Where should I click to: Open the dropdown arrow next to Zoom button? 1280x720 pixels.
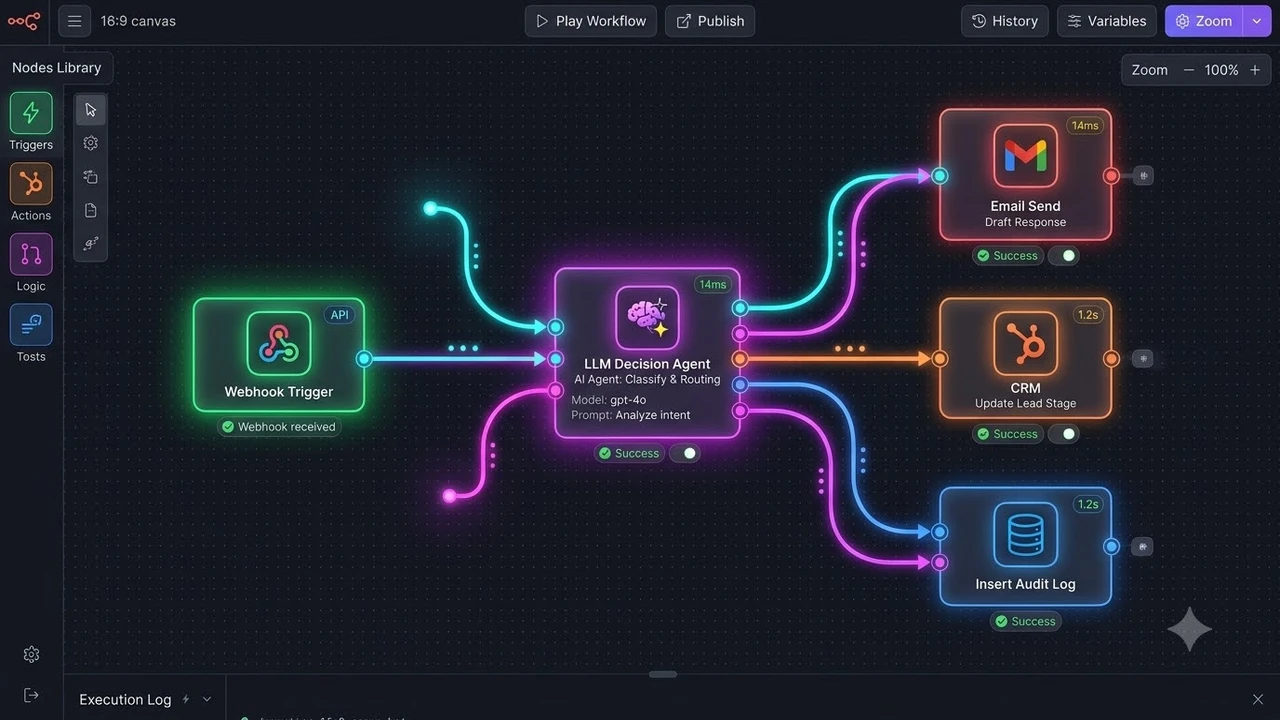tap(1257, 21)
